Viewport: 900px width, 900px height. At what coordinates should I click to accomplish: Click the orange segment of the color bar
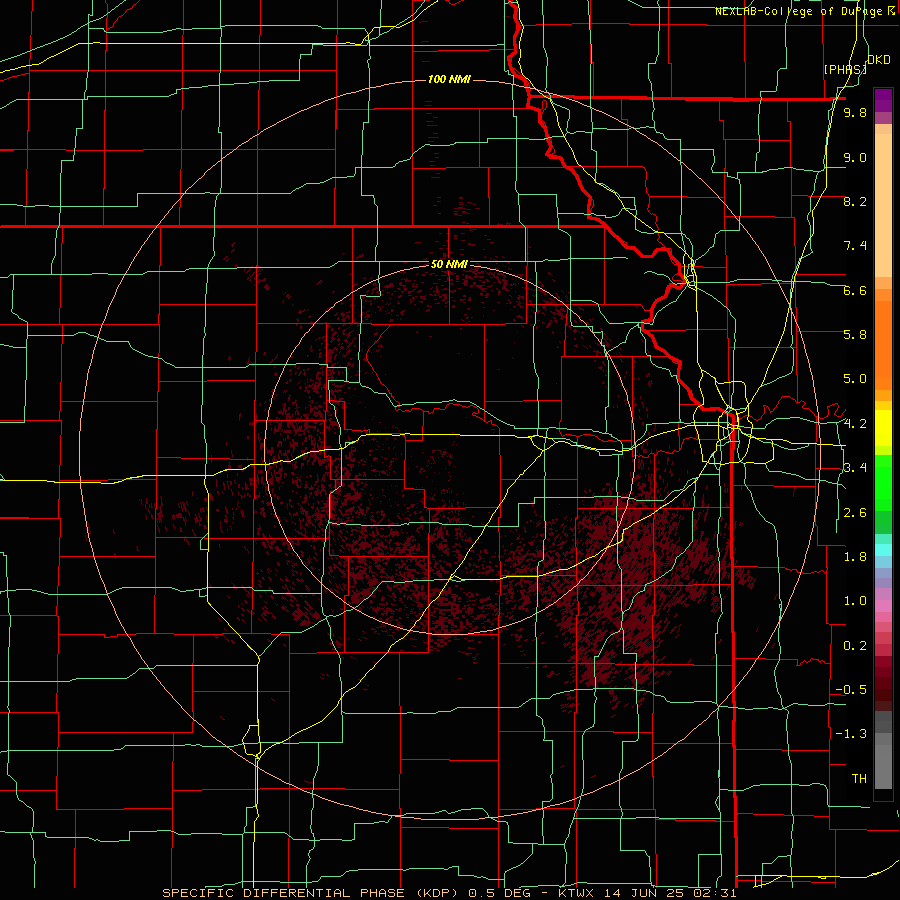tap(883, 346)
